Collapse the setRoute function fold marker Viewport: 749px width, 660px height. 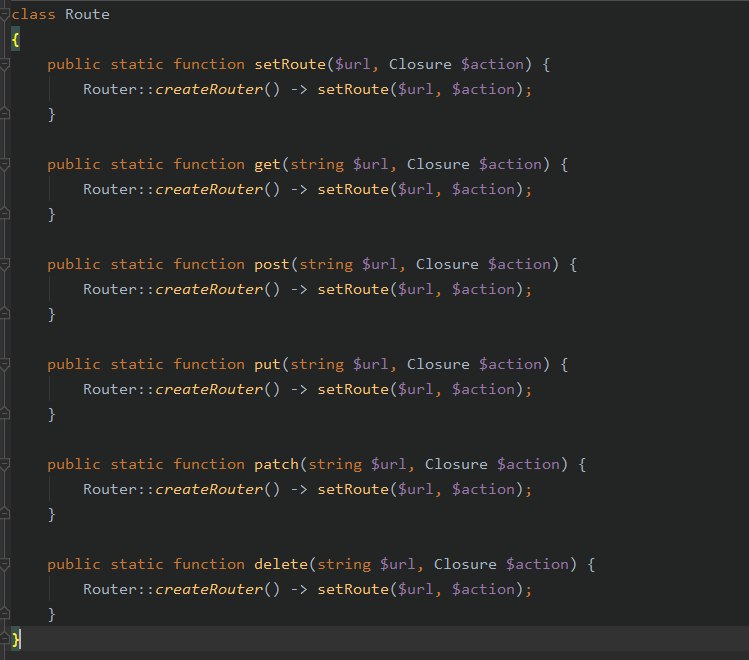tap(4, 64)
